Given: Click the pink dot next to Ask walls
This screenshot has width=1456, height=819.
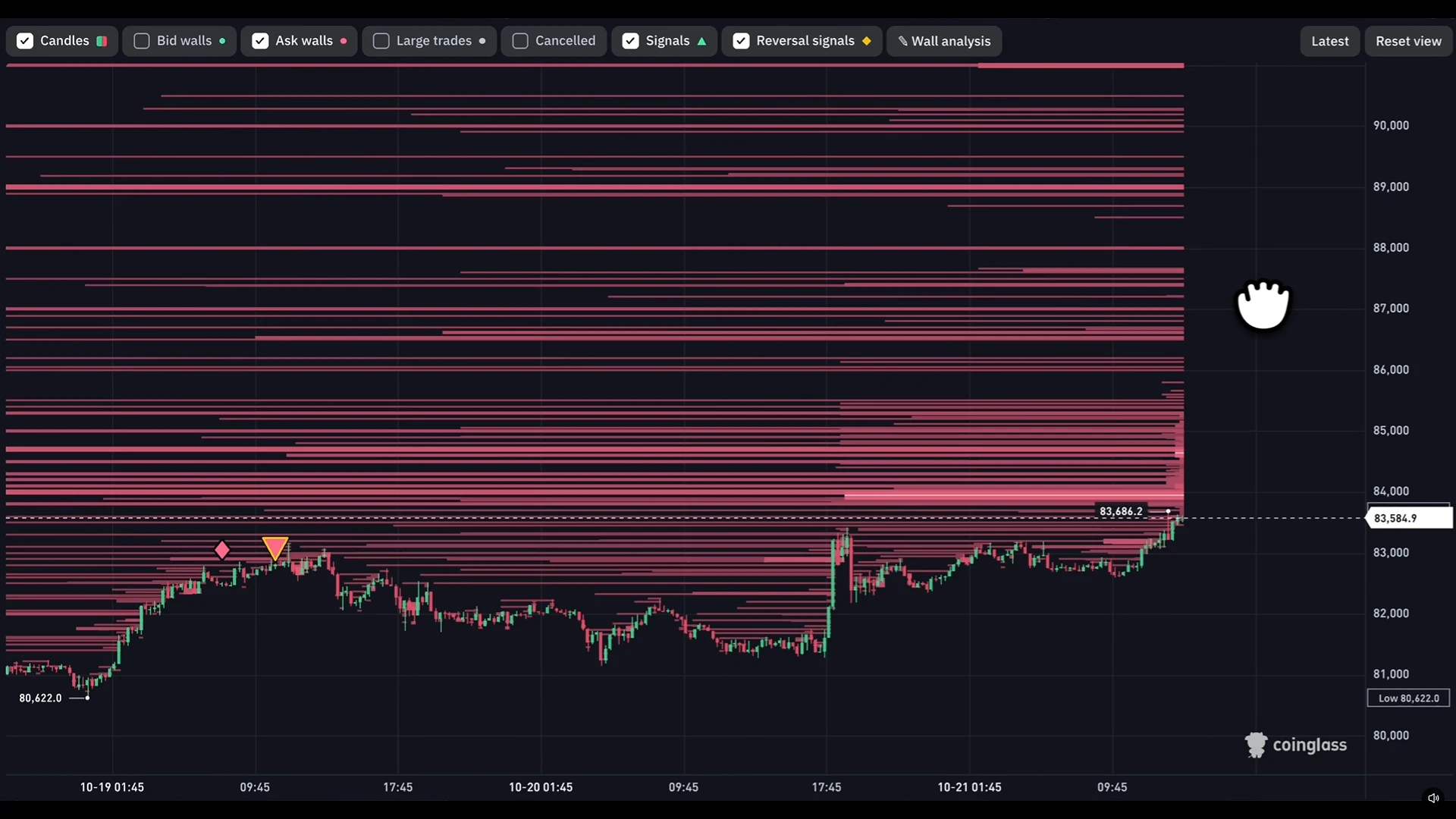Looking at the screenshot, I should 344,41.
